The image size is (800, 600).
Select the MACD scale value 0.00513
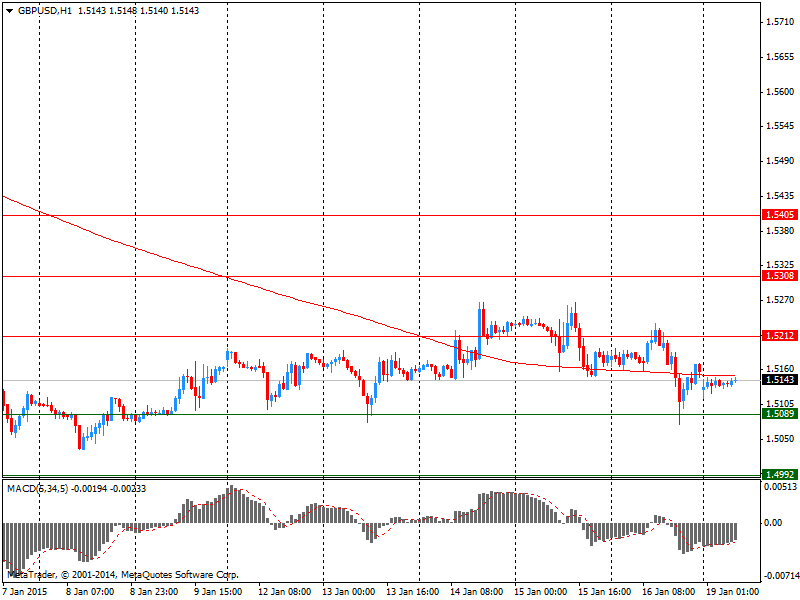[x=780, y=487]
